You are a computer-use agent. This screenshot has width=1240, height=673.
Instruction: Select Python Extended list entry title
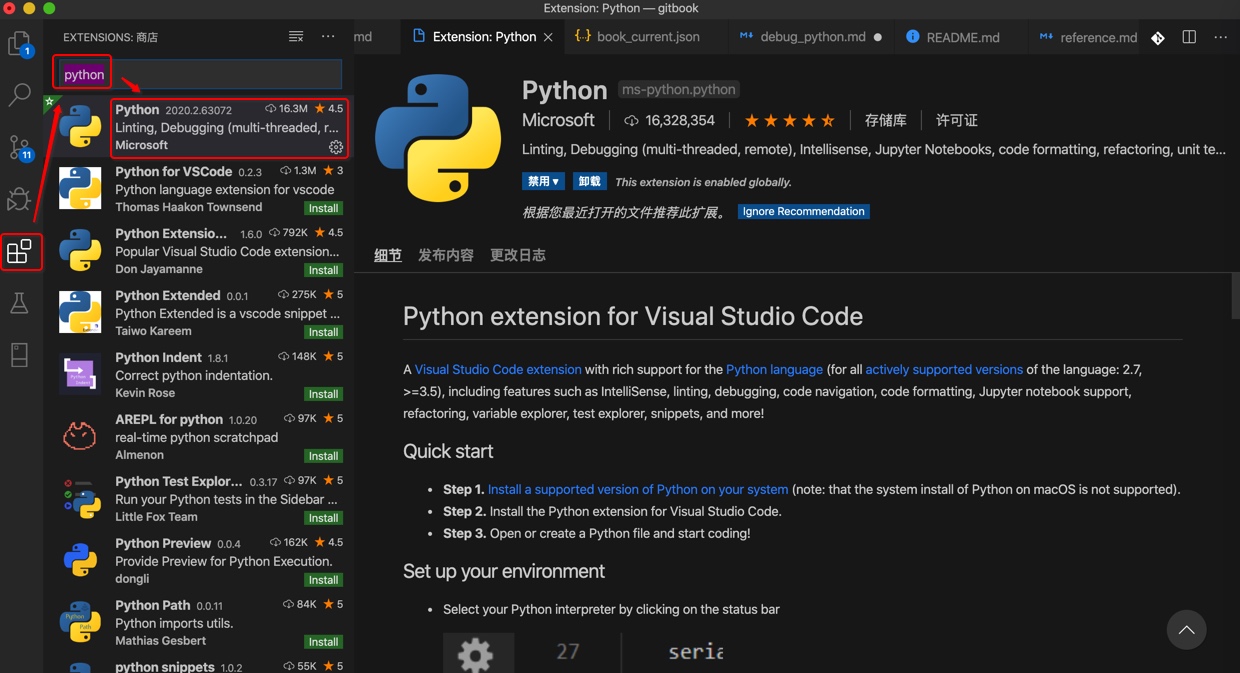(x=167, y=295)
